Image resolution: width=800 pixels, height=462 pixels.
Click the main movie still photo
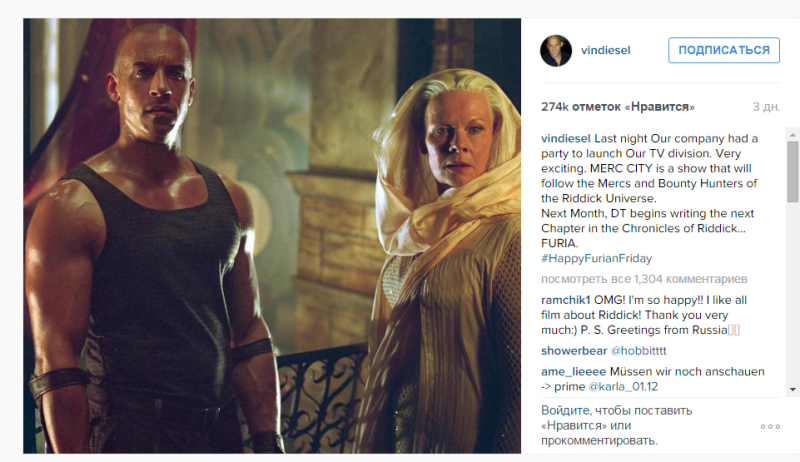point(272,236)
